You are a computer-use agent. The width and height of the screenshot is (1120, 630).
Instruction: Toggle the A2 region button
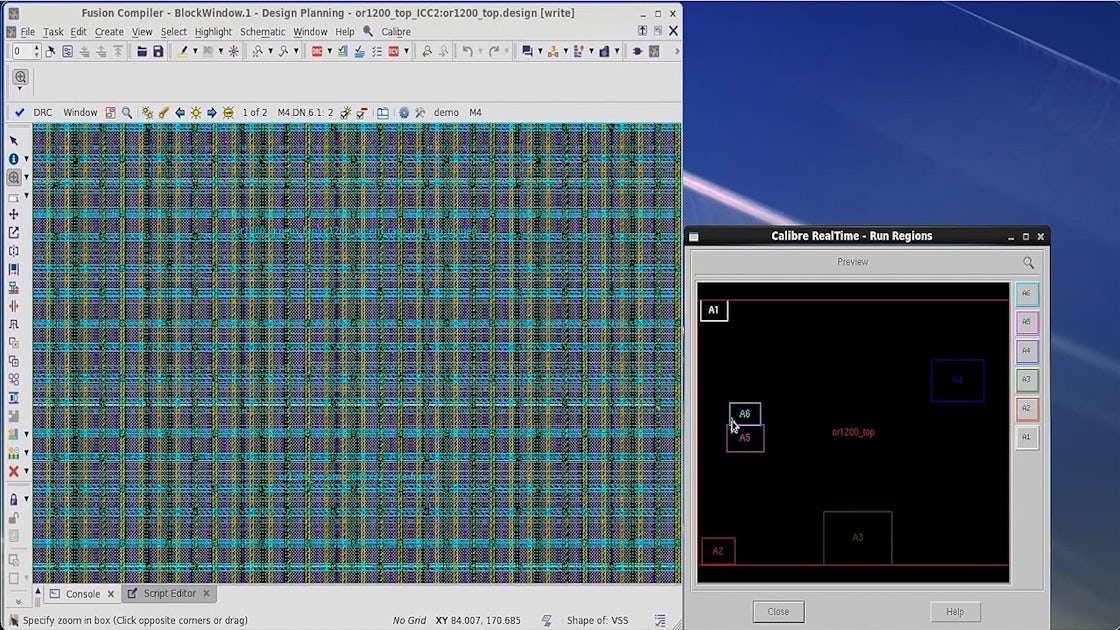coord(1026,409)
